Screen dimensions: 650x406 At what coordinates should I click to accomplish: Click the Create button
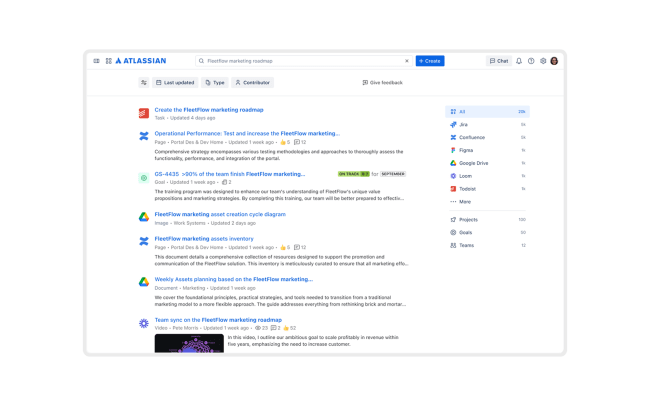tap(430, 61)
